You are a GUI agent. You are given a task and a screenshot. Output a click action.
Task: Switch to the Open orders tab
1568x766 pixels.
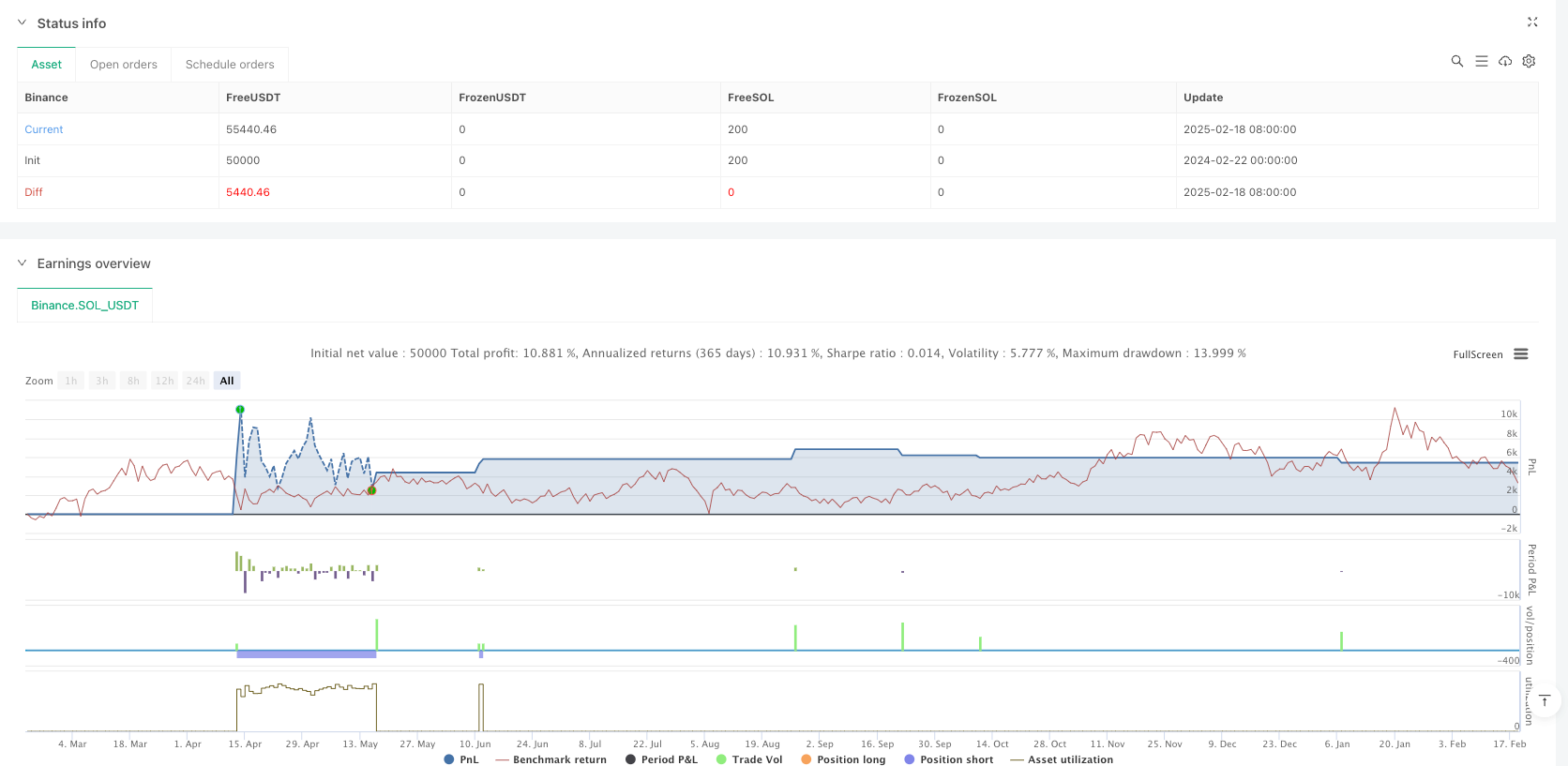[x=123, y=65]
